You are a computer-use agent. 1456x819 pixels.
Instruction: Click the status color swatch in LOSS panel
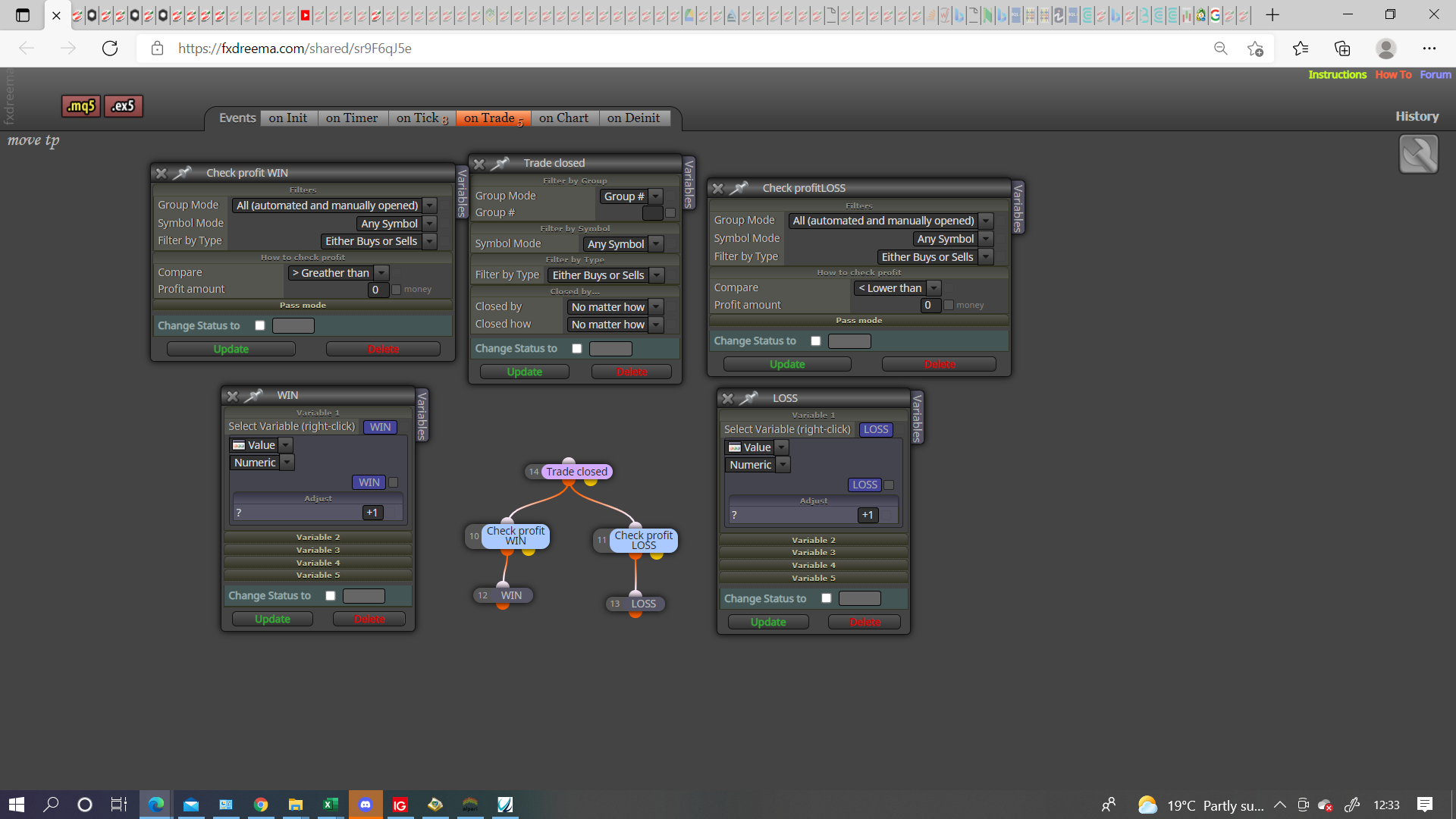click(x=859, y=599)
